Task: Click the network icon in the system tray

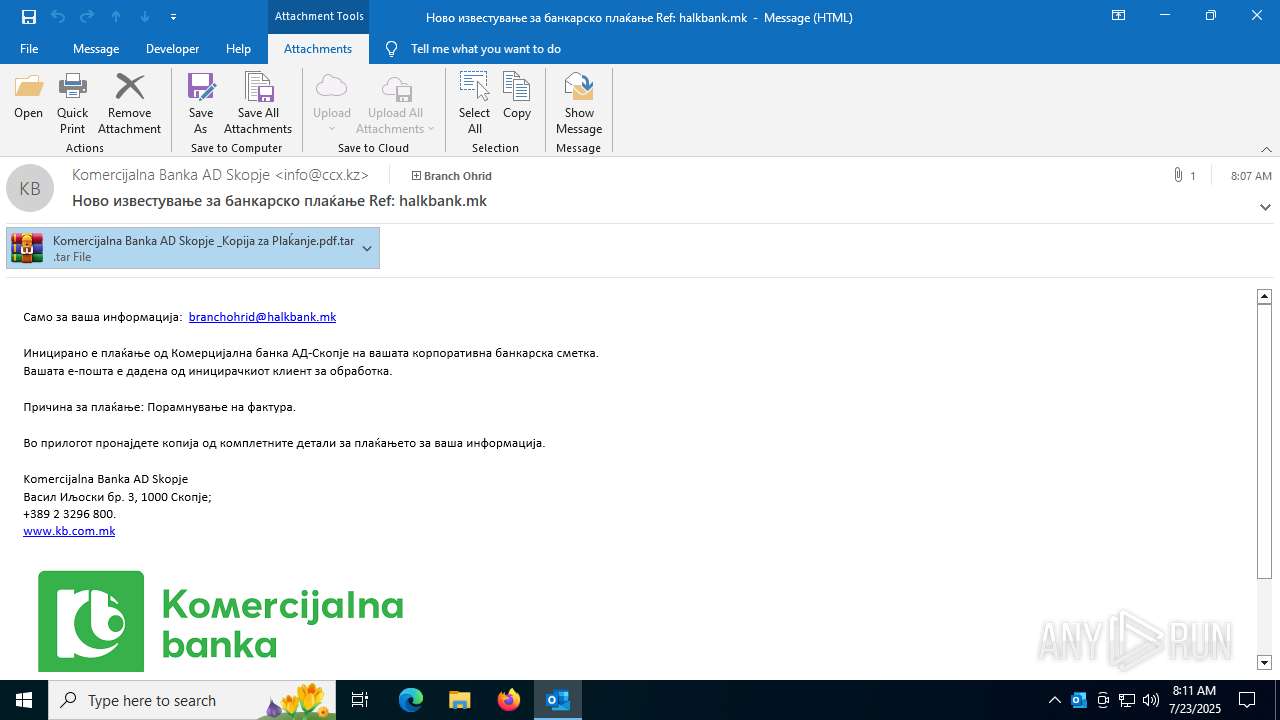Action: [1126, 700]
